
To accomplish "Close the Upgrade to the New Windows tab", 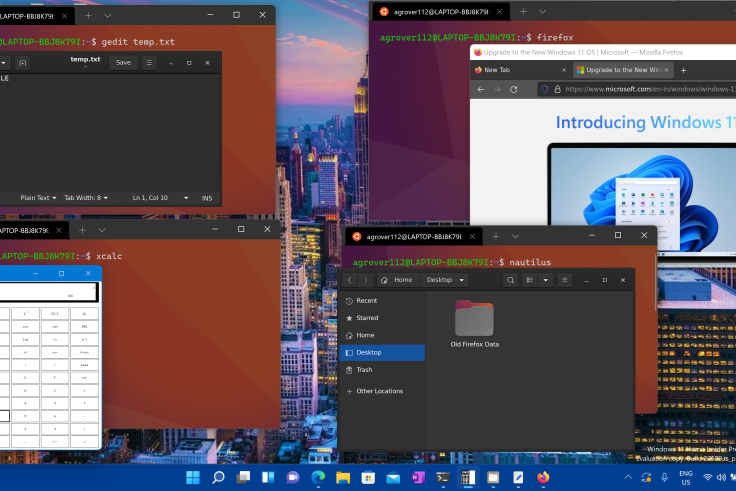I will [666, 70].
